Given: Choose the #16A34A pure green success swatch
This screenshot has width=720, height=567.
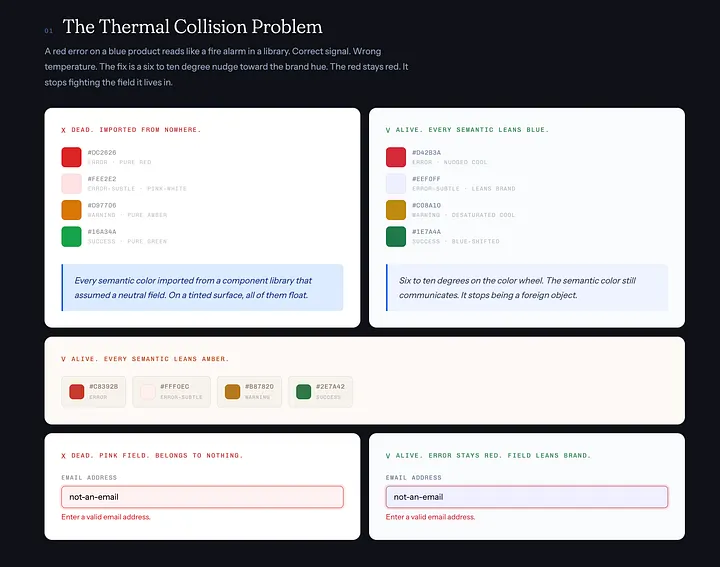Looking at the screenshot, I should point(71,236).
